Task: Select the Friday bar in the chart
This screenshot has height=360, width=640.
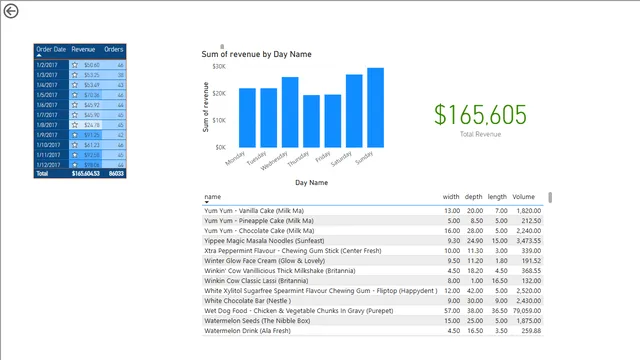Action: (333, 121)
